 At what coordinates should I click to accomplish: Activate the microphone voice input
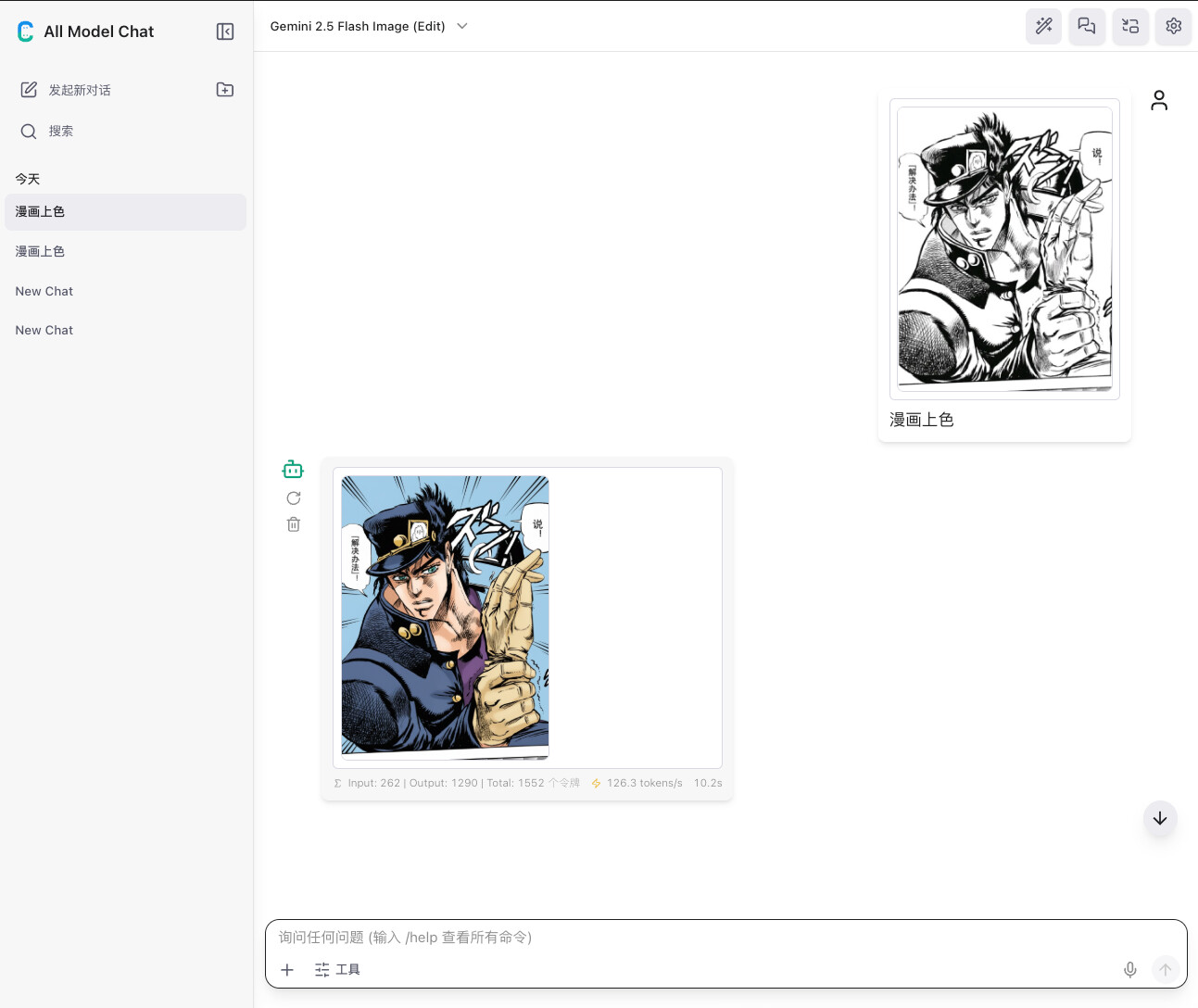tap(1130, 970)
